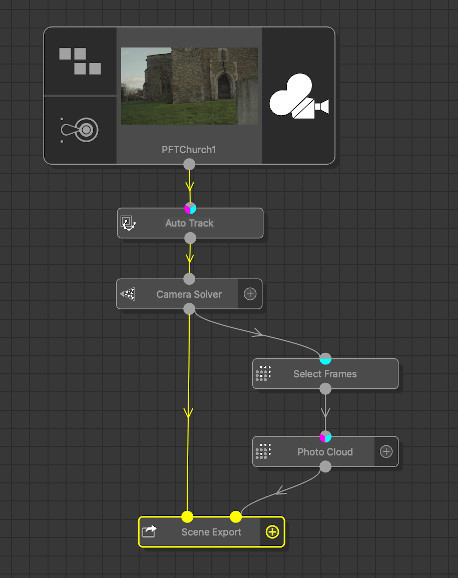
Task: Click the movie camera icon on PFTChurch1
Action: (x=299, y=96)
